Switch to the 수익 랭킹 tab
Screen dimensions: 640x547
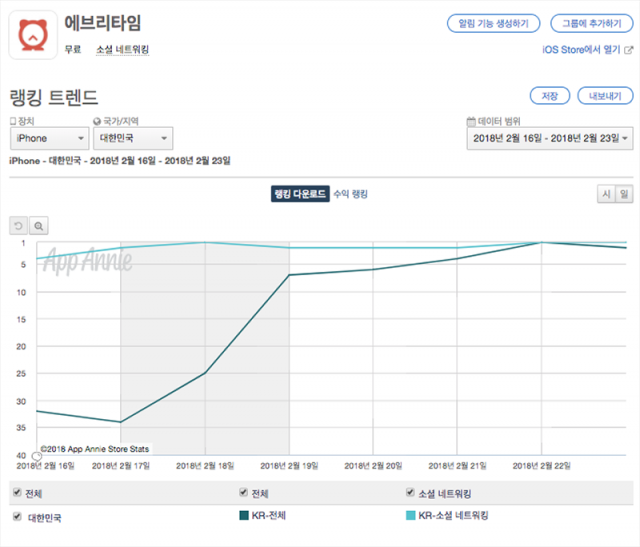tap(350, 194)
